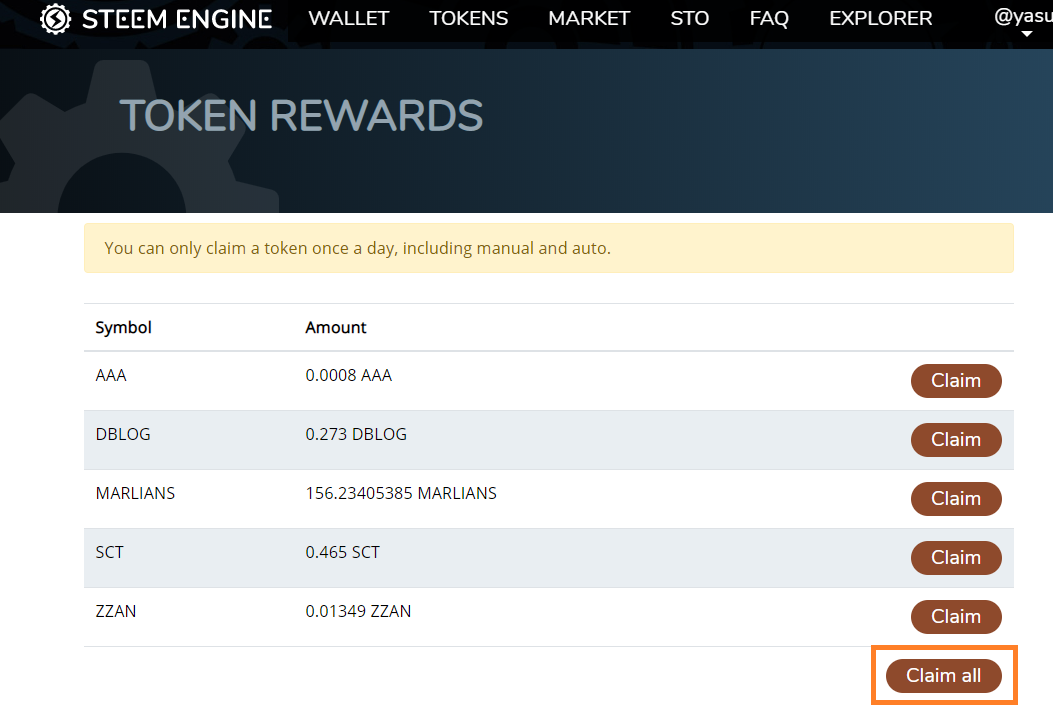Open the WALLET menu item
1053x706 pixels.
348,19
